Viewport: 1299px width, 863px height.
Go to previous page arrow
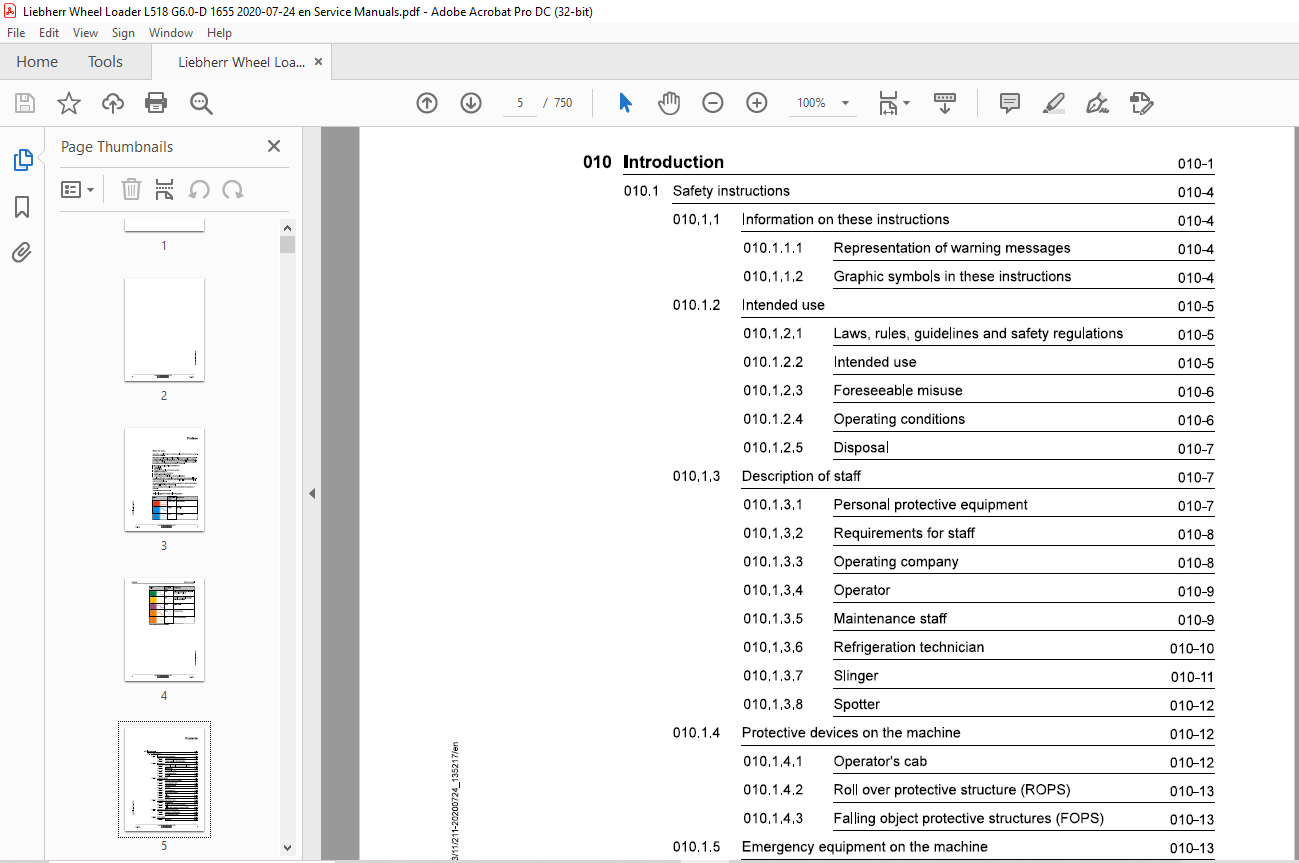point(427,103)
